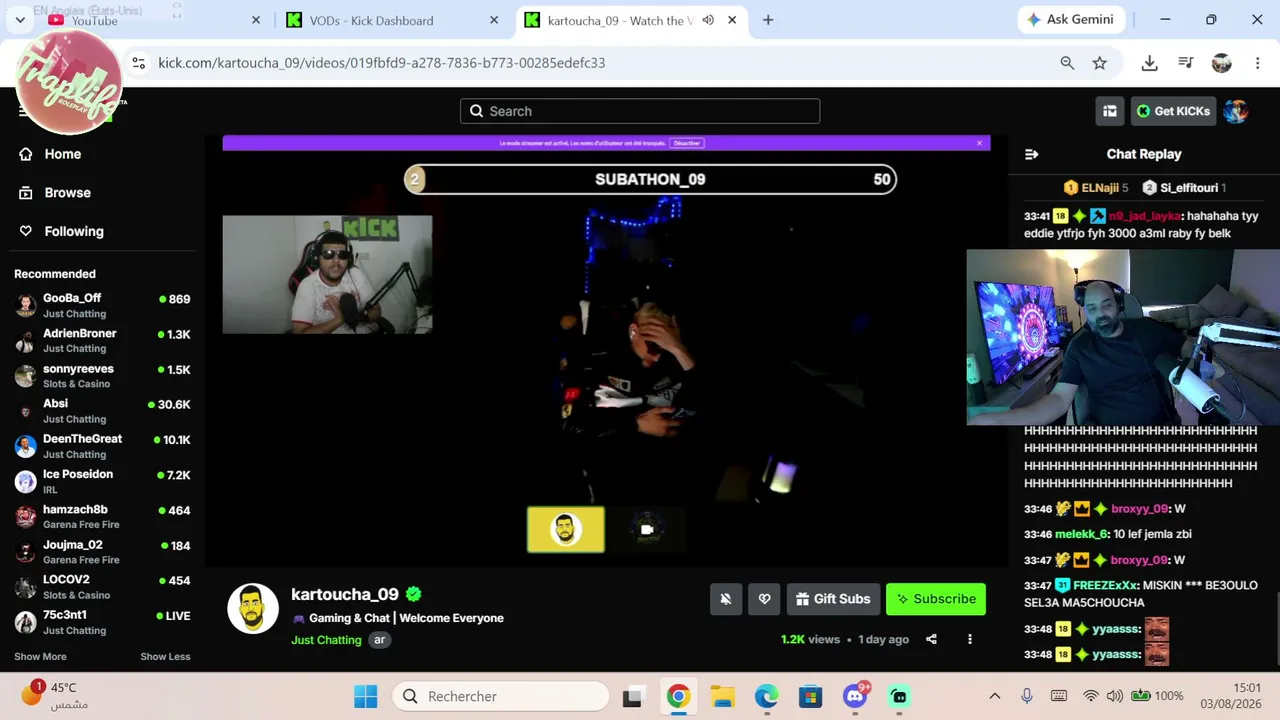
Task: Bookmark this page with the star icon
Action: coord(1100,63)
